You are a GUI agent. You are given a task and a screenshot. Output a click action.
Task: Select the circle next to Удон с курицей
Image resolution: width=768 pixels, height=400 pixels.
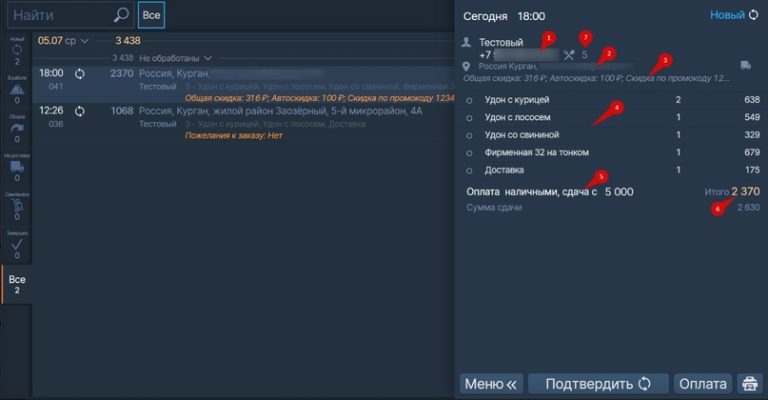470,100
